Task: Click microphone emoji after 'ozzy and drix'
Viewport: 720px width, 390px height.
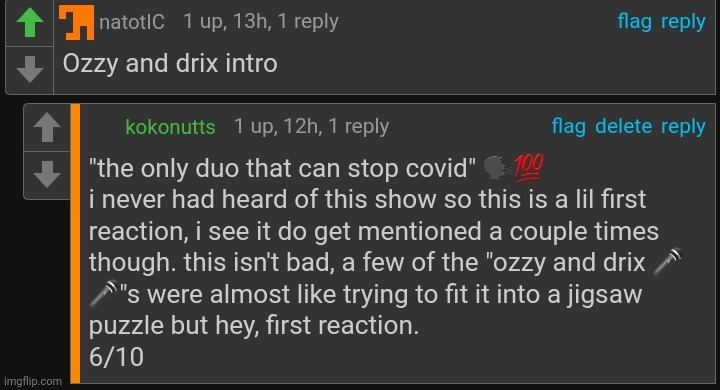Action: tap(667, 262)
